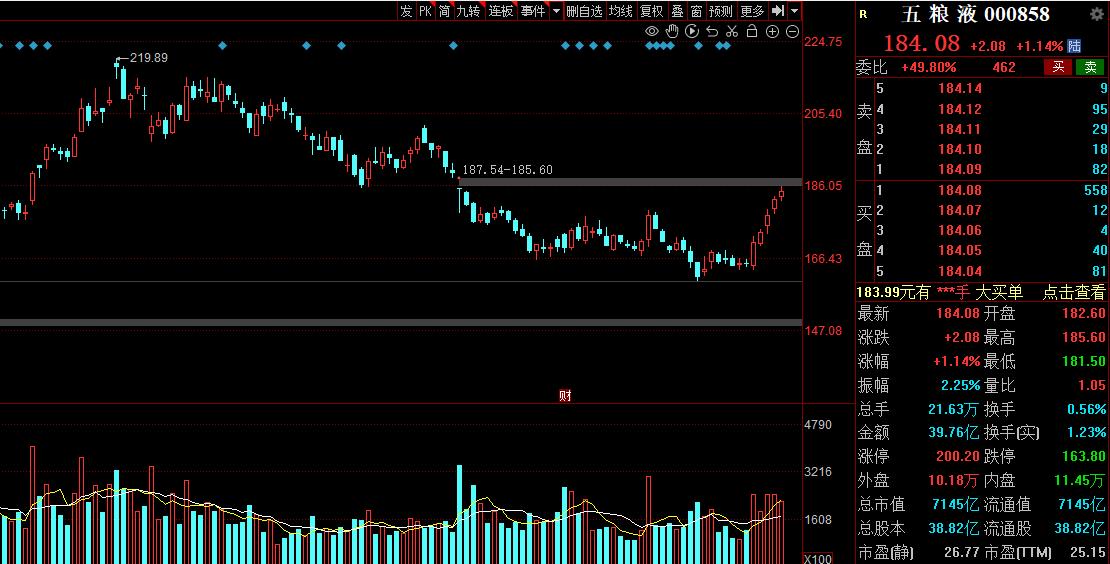Screen dimensions: 1110x564
Task: Toggle the 九转 indicator
Action: tap(468, 11)
